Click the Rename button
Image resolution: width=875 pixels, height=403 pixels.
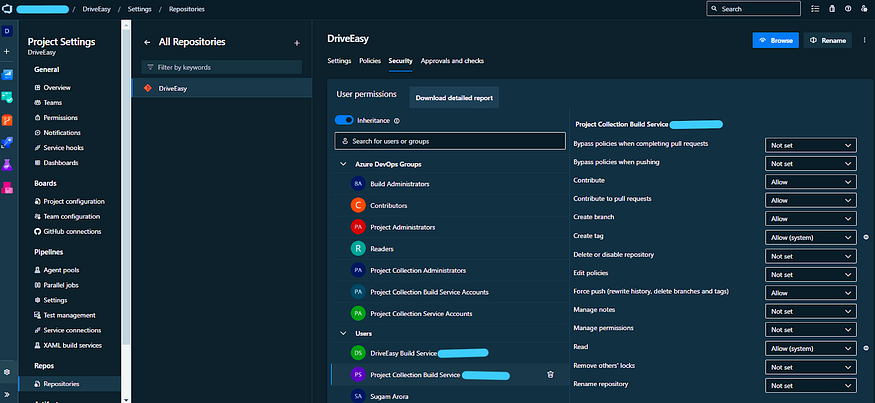pos(828,40)
